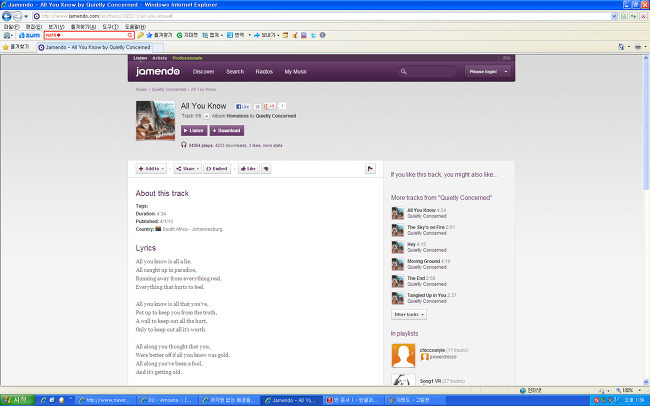Open the Track 1/6 small dropdown
The image size is (650, 406).
click(206, 116)
